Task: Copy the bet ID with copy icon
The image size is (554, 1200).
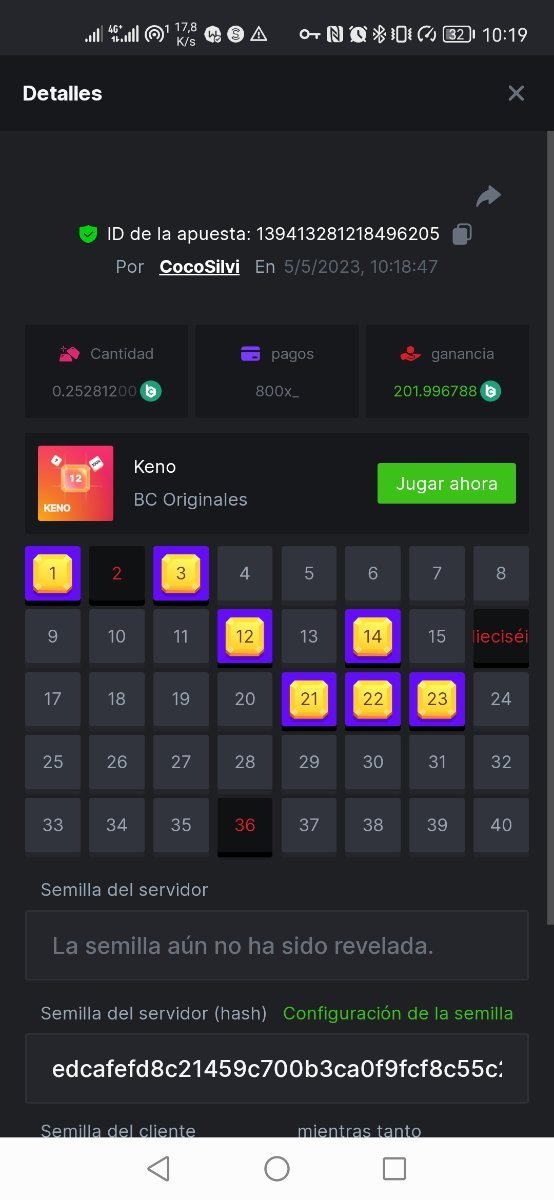Action: coord(461,234)
